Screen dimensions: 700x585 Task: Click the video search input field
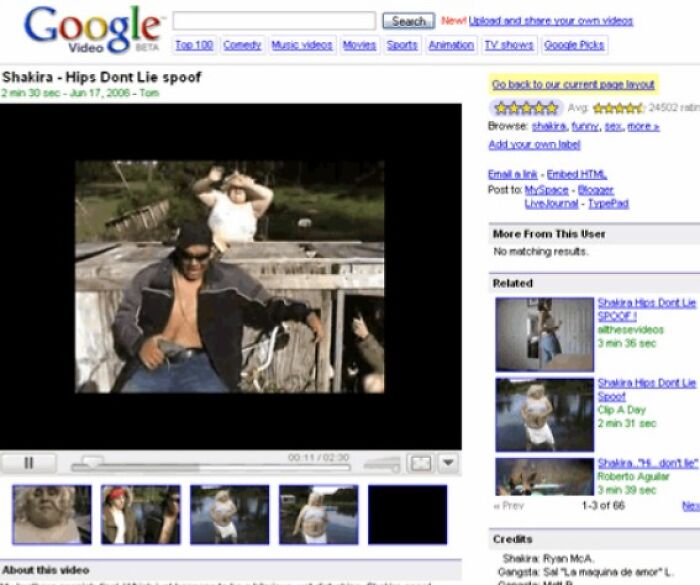point(274,21)
